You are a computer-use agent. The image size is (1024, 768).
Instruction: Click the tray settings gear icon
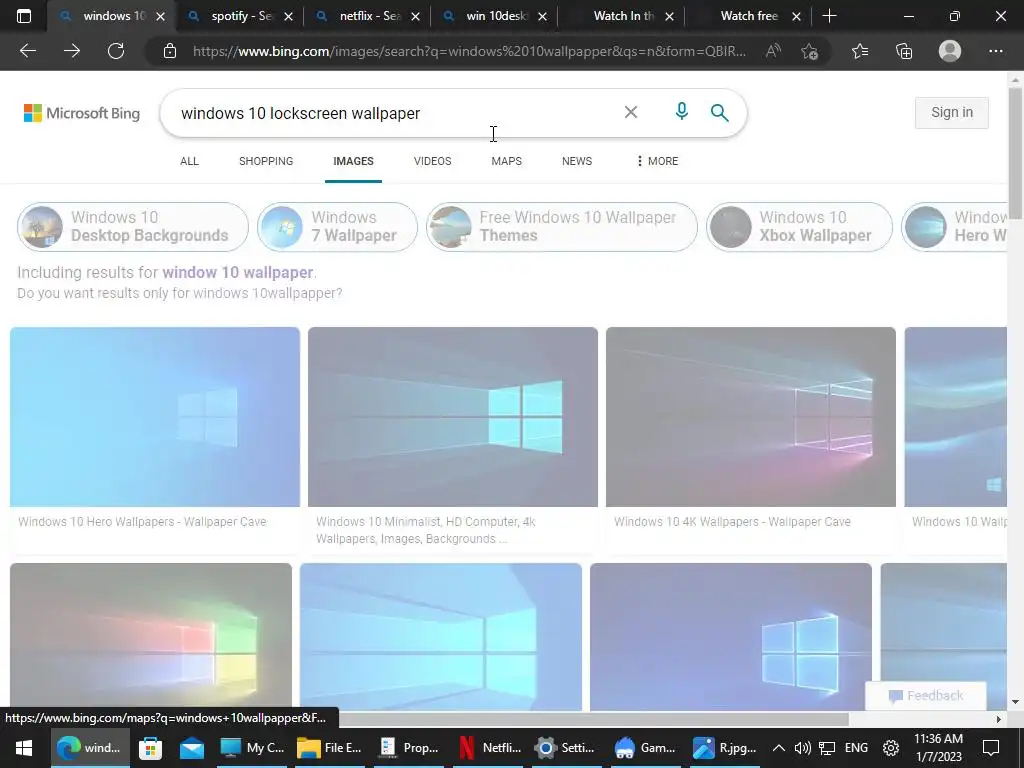point(891,748)
